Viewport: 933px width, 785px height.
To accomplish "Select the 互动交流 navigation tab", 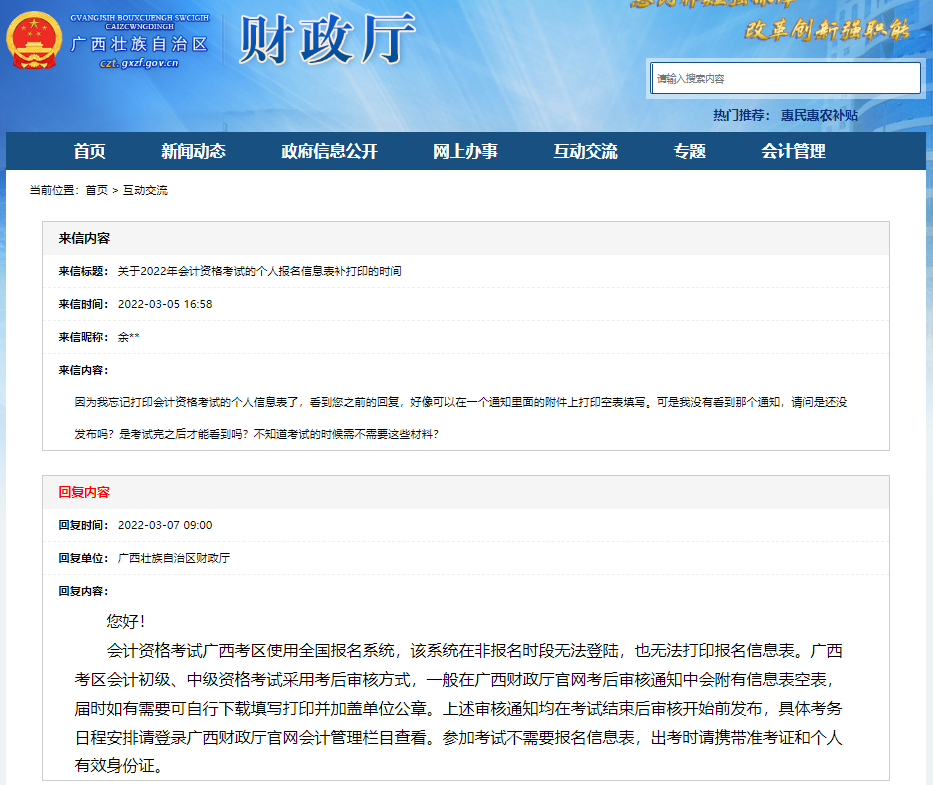I will [x=585, y=151].
